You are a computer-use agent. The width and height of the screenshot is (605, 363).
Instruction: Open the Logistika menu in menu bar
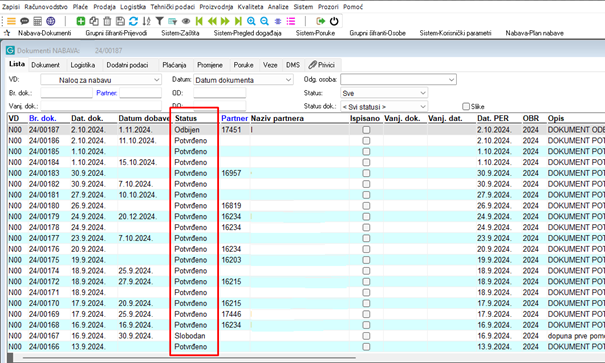pyautogui.click(x=133, y=7)
